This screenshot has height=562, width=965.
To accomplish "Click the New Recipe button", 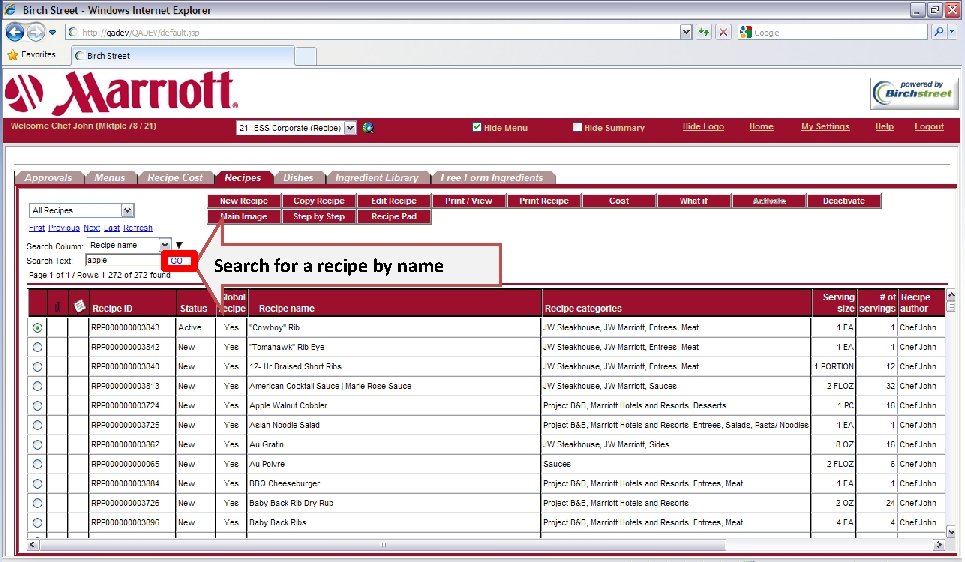I will (x=244, y=201).
